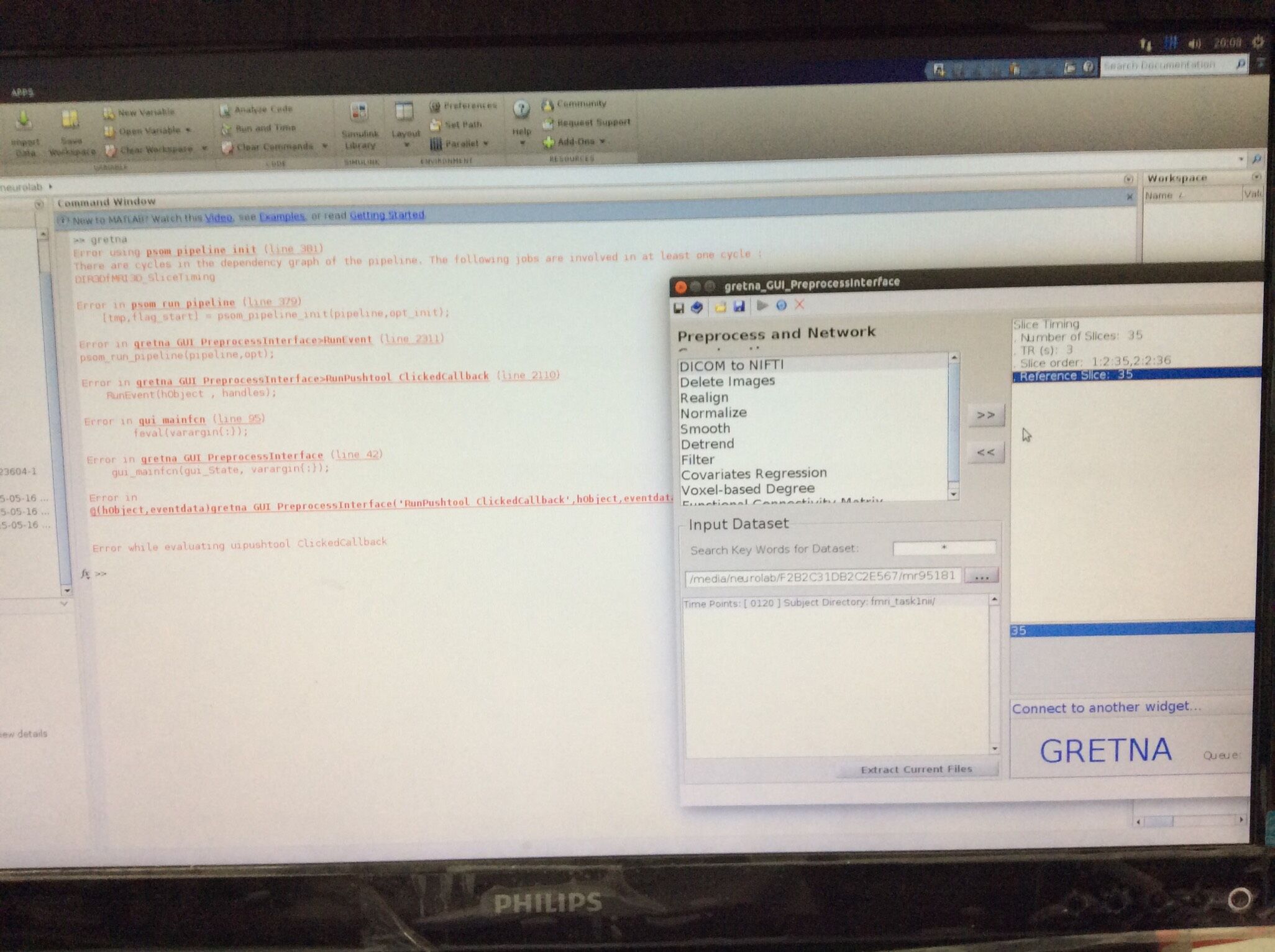
Task: Click Extract Current Files button
Action: click(x=916, y=769)
